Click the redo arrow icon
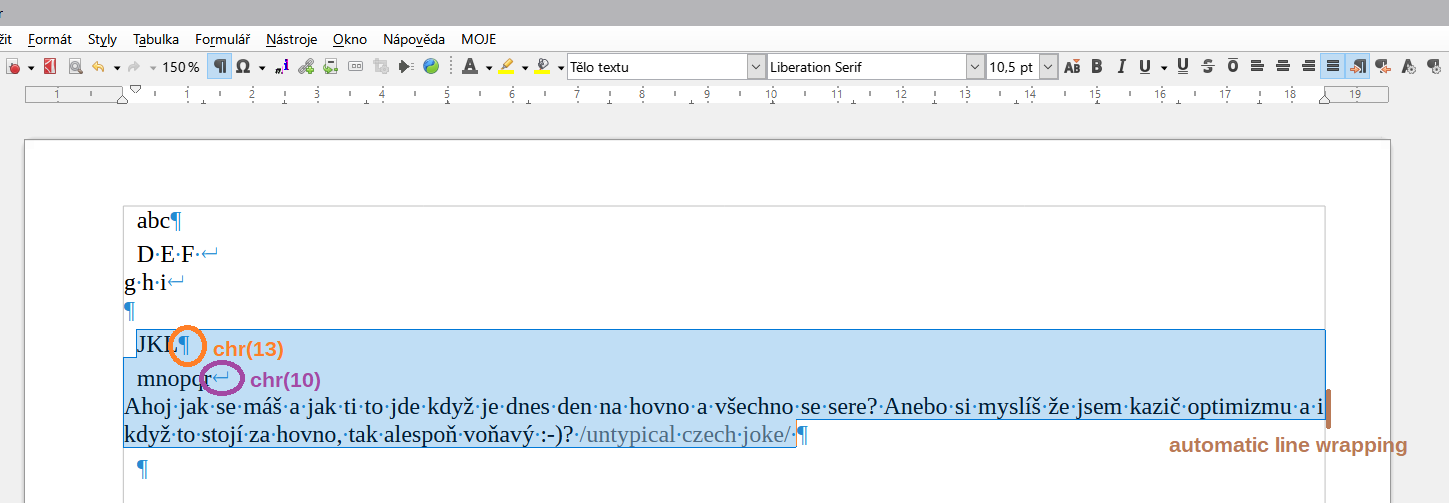The height and width of the screenshot is (503, 1449). [134, 67]
